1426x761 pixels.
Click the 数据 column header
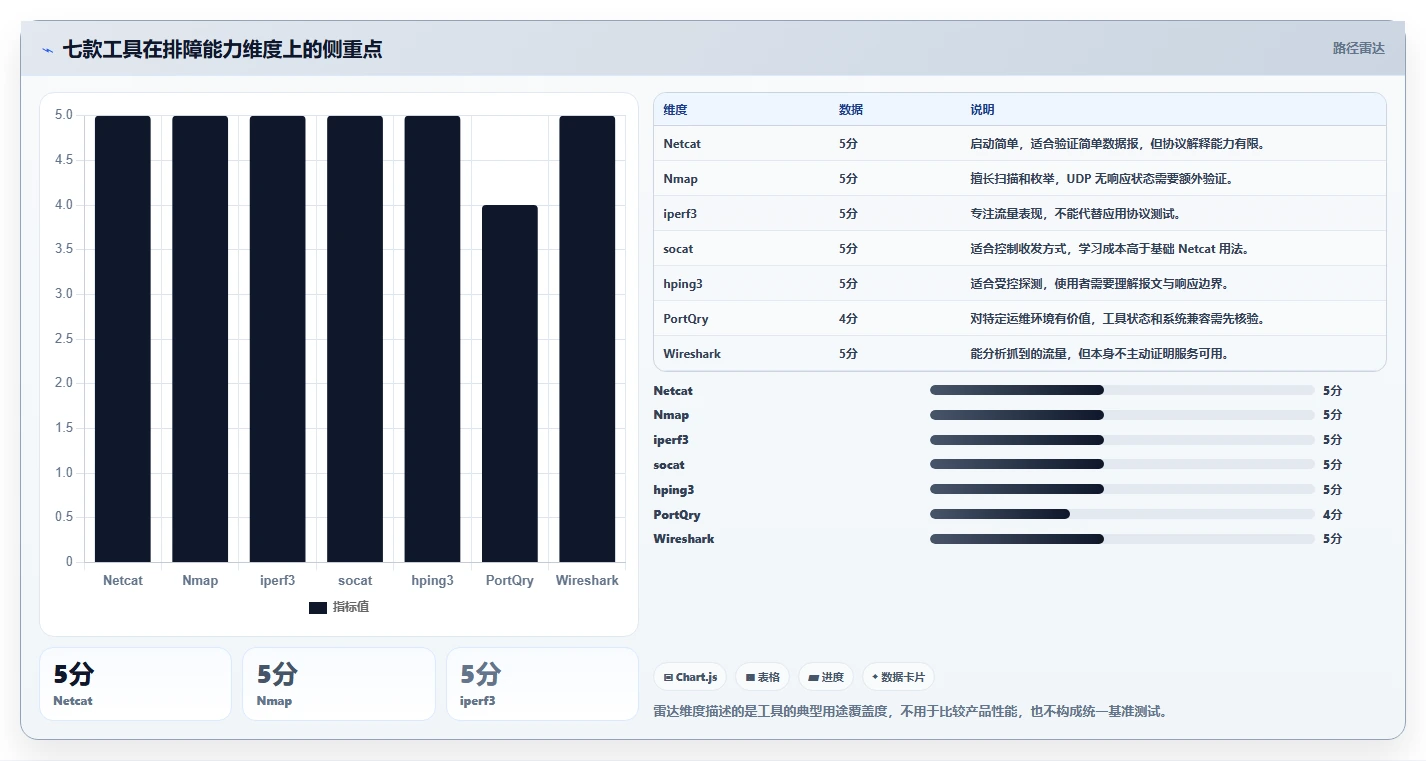point(851,110)
